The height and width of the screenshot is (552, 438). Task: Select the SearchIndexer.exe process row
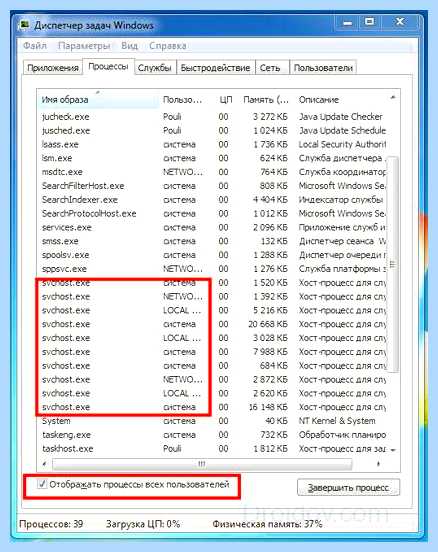(212, 200)
